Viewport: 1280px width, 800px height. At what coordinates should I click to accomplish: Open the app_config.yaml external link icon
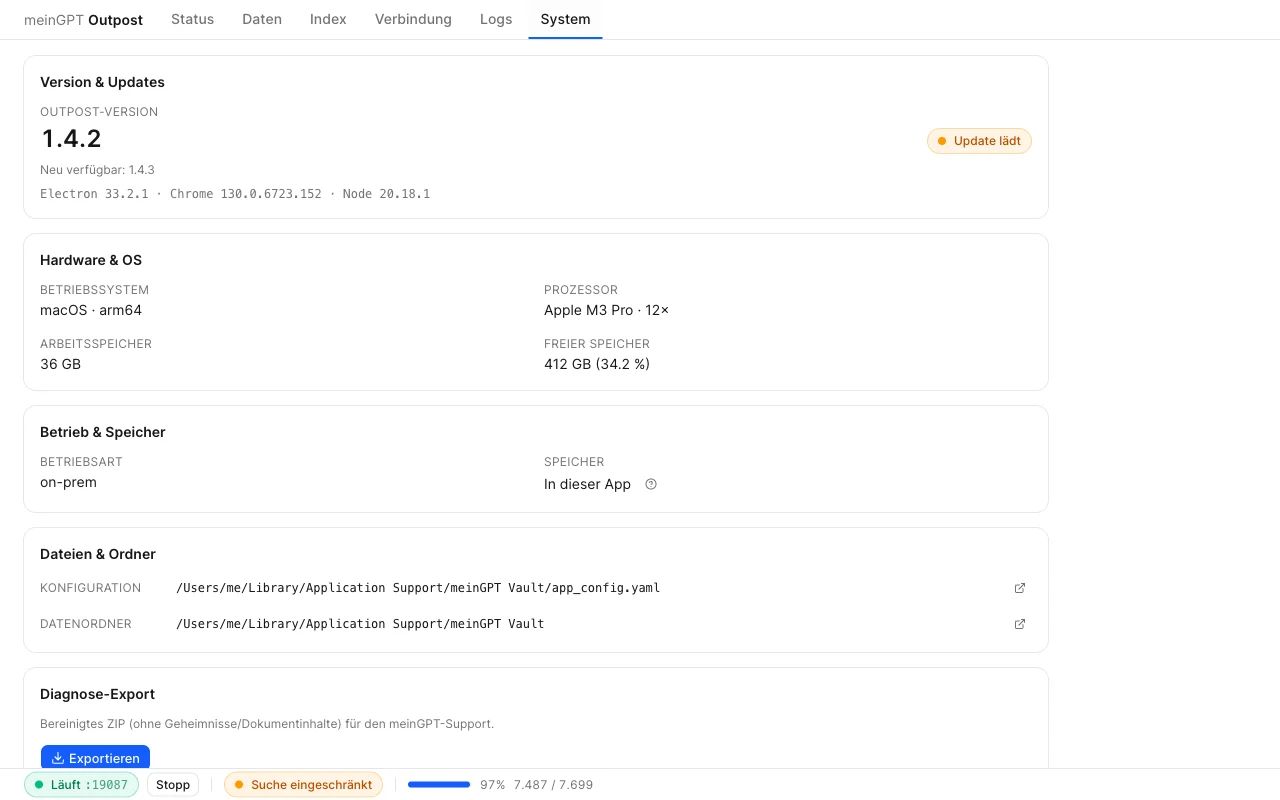1020,588
